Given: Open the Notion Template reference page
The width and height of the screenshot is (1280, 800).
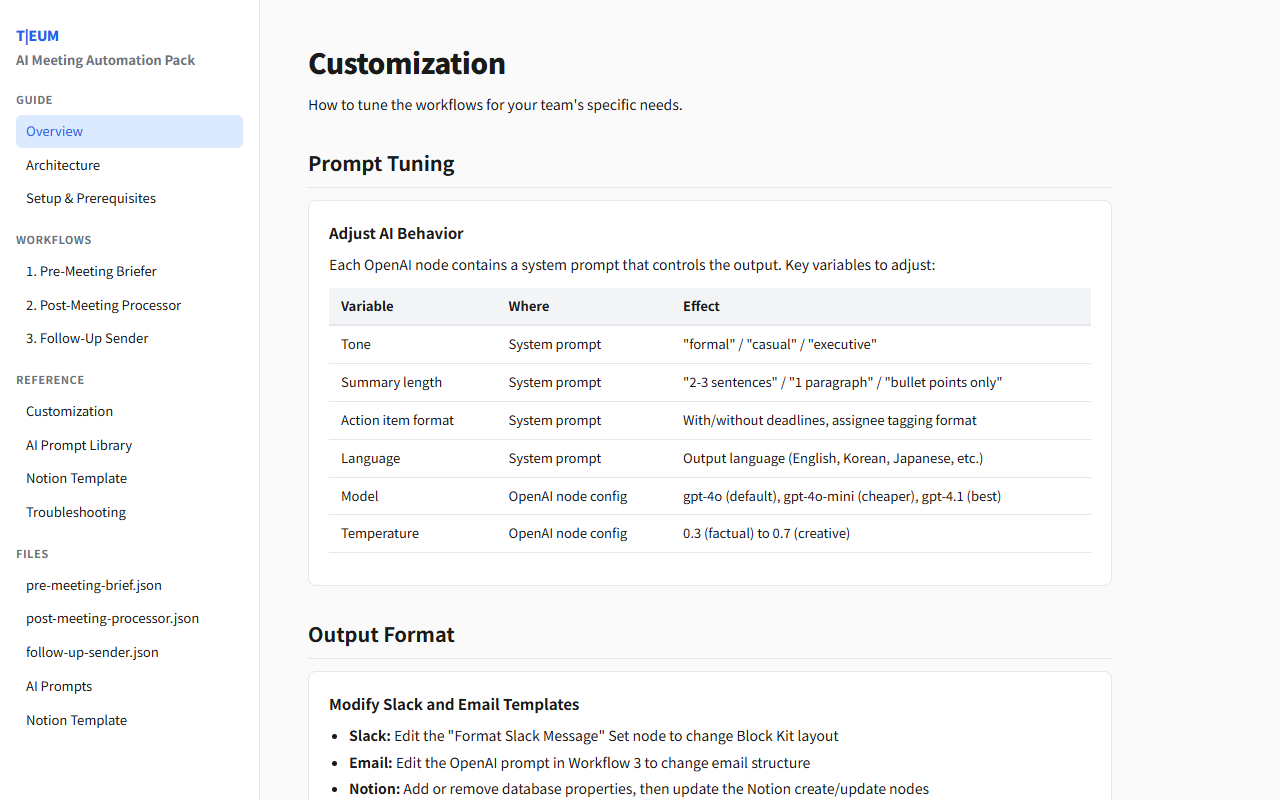Looking at the screenshot, I should 76,478.
